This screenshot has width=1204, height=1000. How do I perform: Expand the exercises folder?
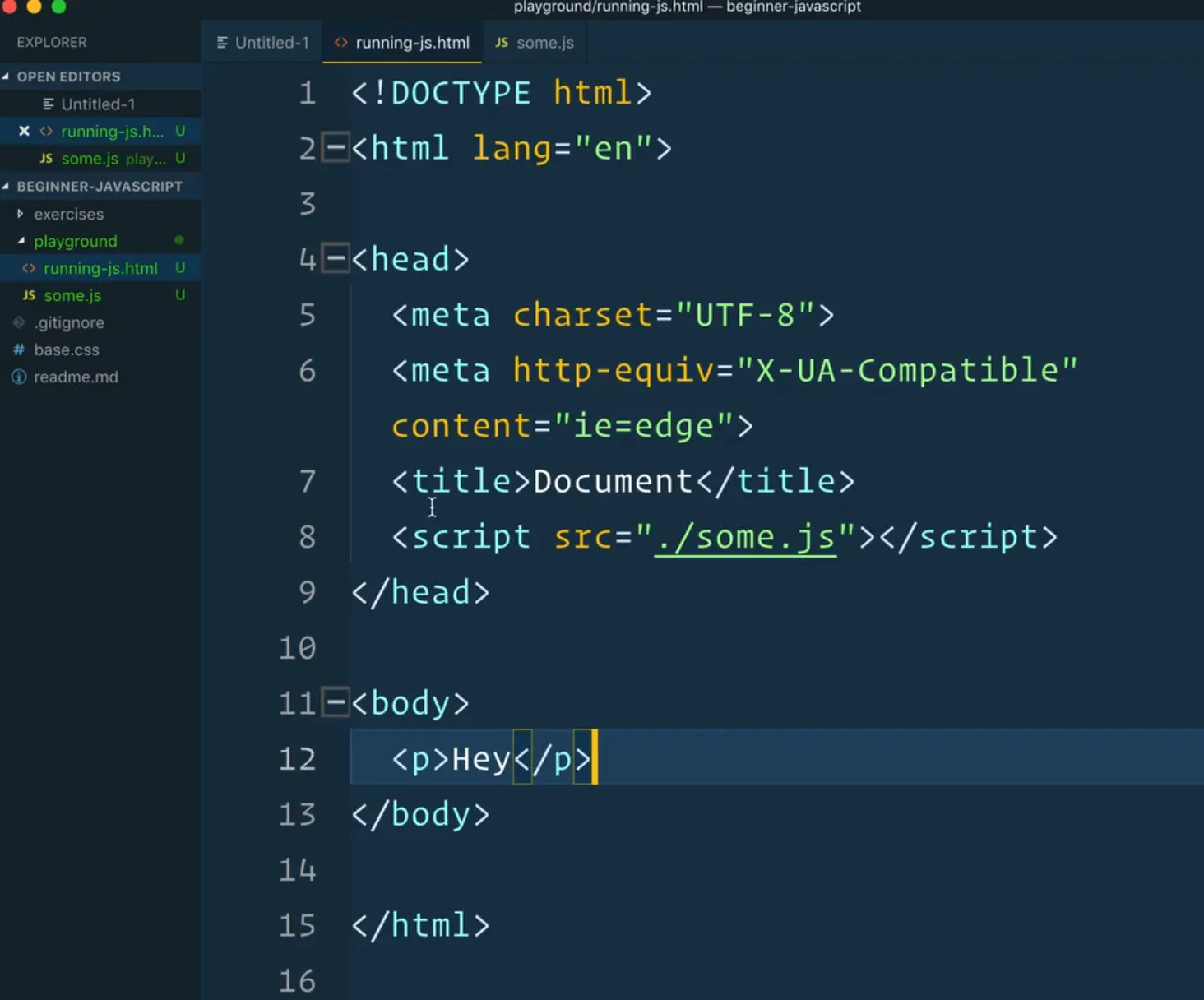tap(21, 214)
